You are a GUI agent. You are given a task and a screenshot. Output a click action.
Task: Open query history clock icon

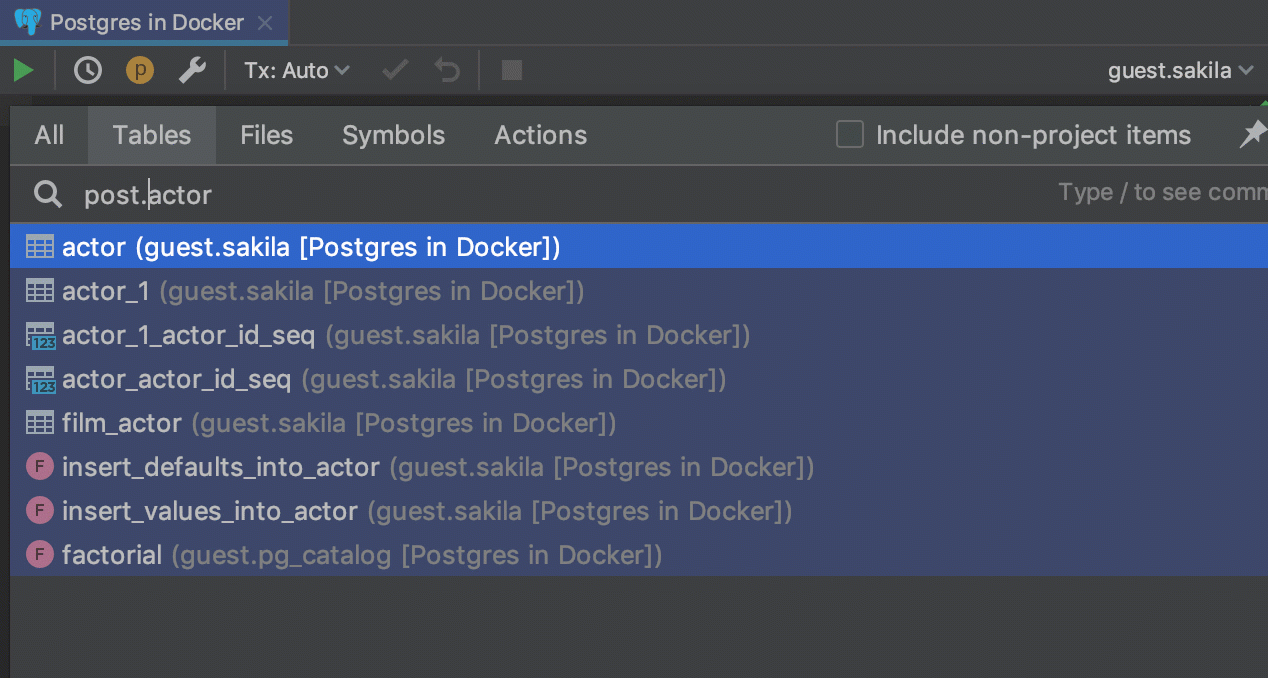click(x=88, y=71)
